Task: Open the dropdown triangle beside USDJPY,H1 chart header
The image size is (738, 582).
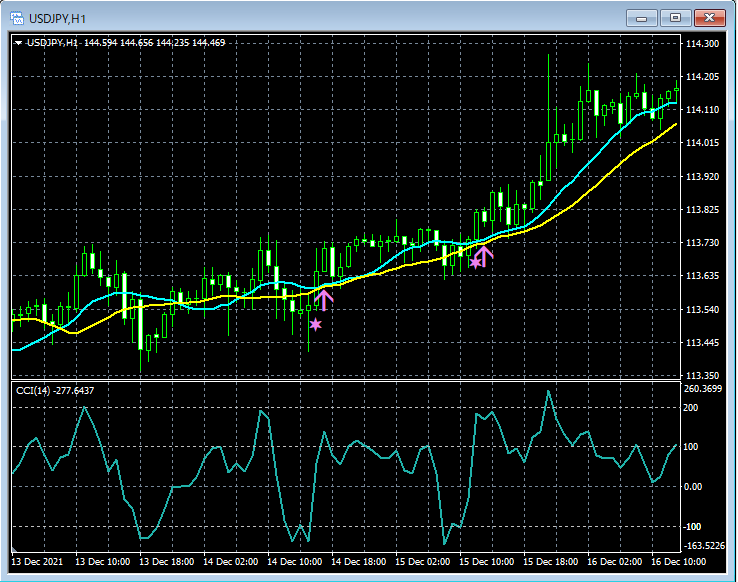Action: pos(18,43)
